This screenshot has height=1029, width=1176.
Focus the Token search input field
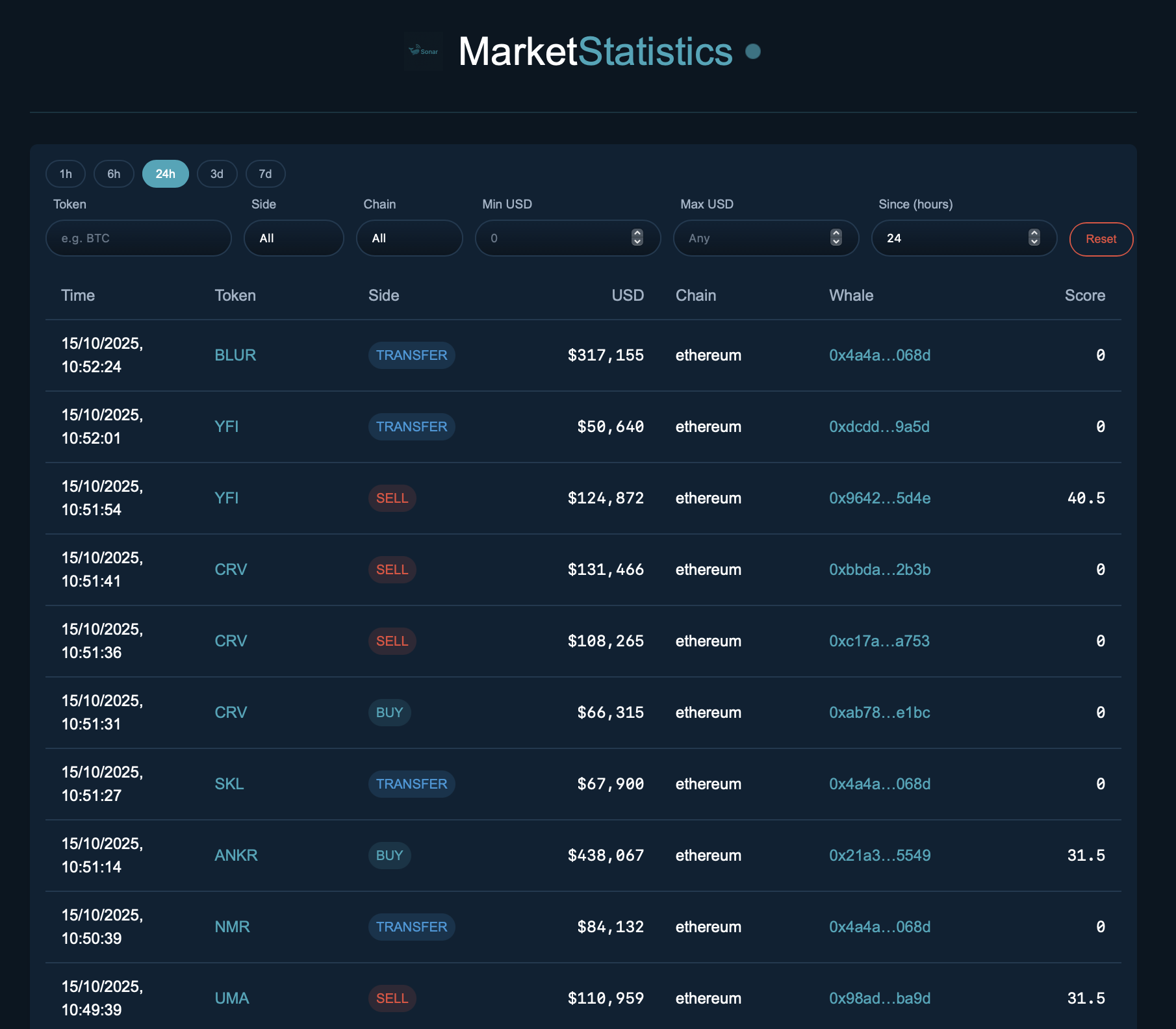(x=138, y=238)
